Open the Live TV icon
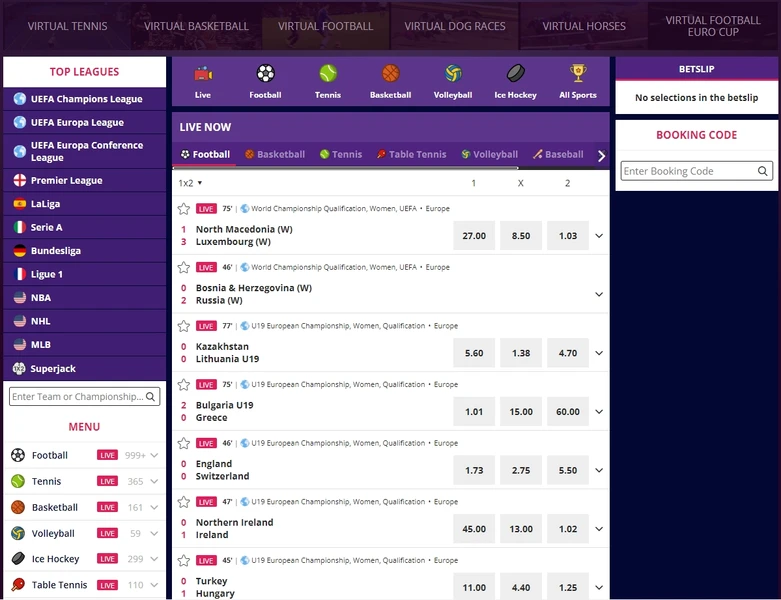Image resolution: width=781 pixels, height=600 pixels. pos(203,75)
